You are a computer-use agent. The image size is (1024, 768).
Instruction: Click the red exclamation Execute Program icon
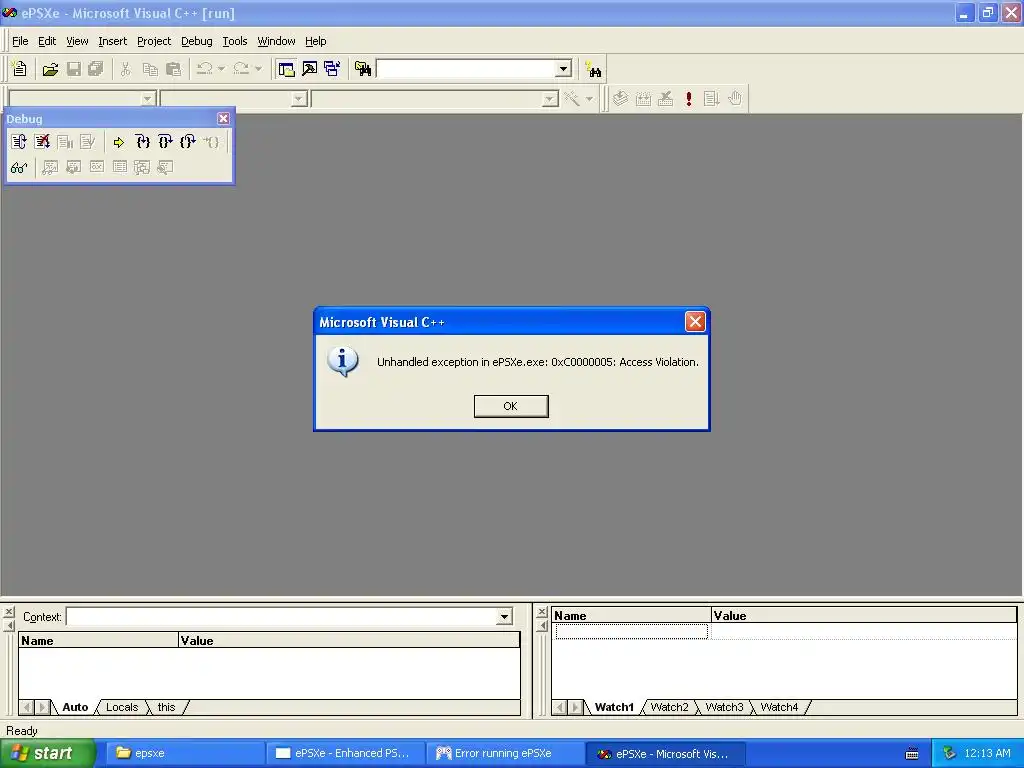point(688,99)
